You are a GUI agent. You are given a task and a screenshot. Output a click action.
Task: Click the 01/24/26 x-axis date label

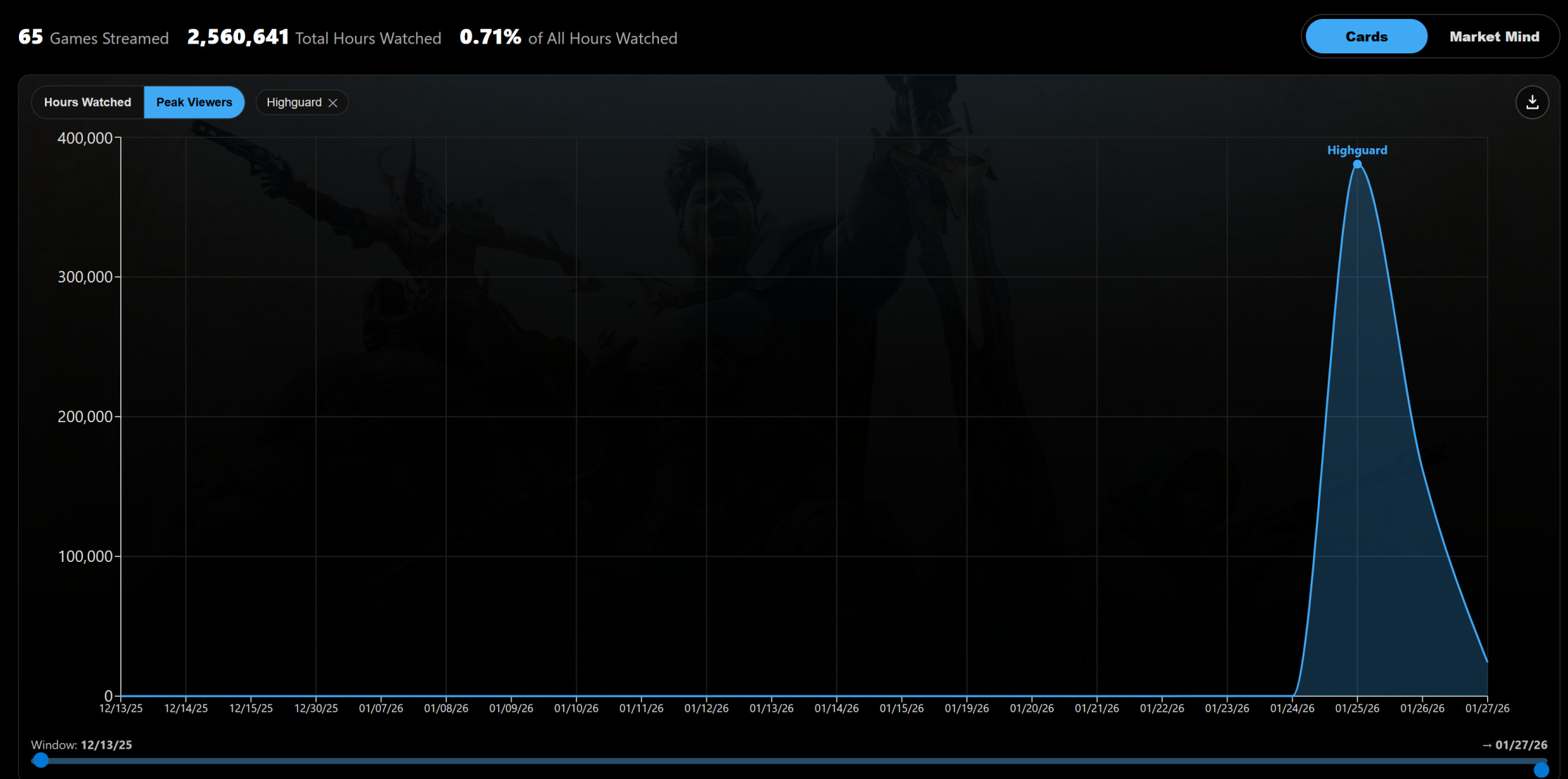tap(1292, 708)
